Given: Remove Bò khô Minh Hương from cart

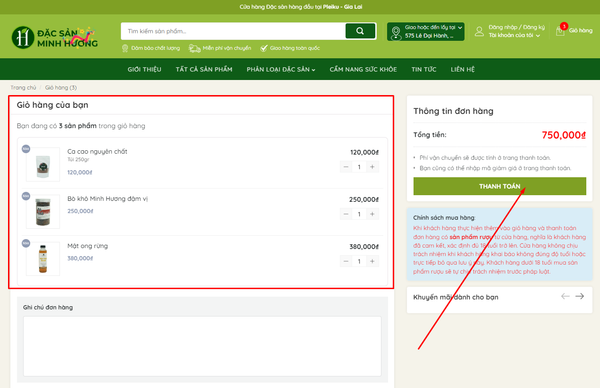Looking at the screenshot, I should (26, 196).
